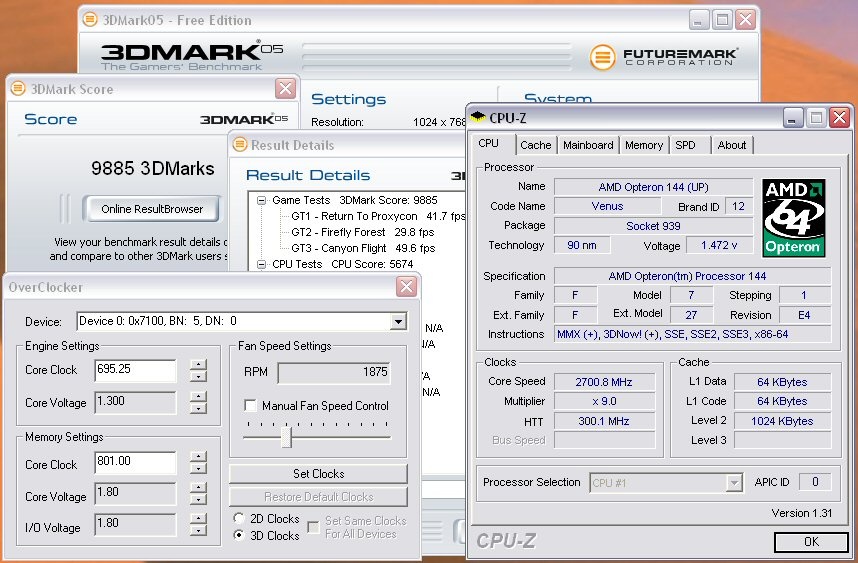Open the Processor Selection dropdown
This screenshot has height=563, width=858.
tap(734, 483)
